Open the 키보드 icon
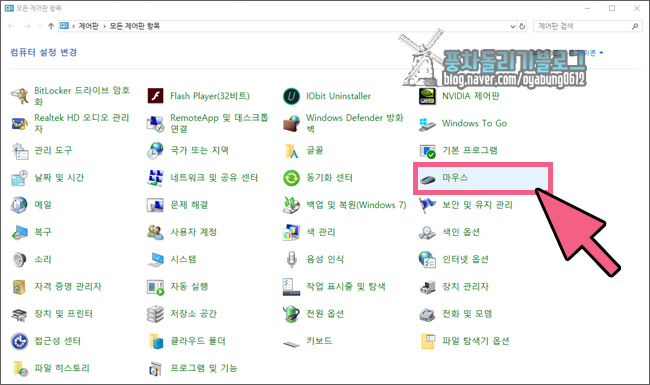 (291, 344)
